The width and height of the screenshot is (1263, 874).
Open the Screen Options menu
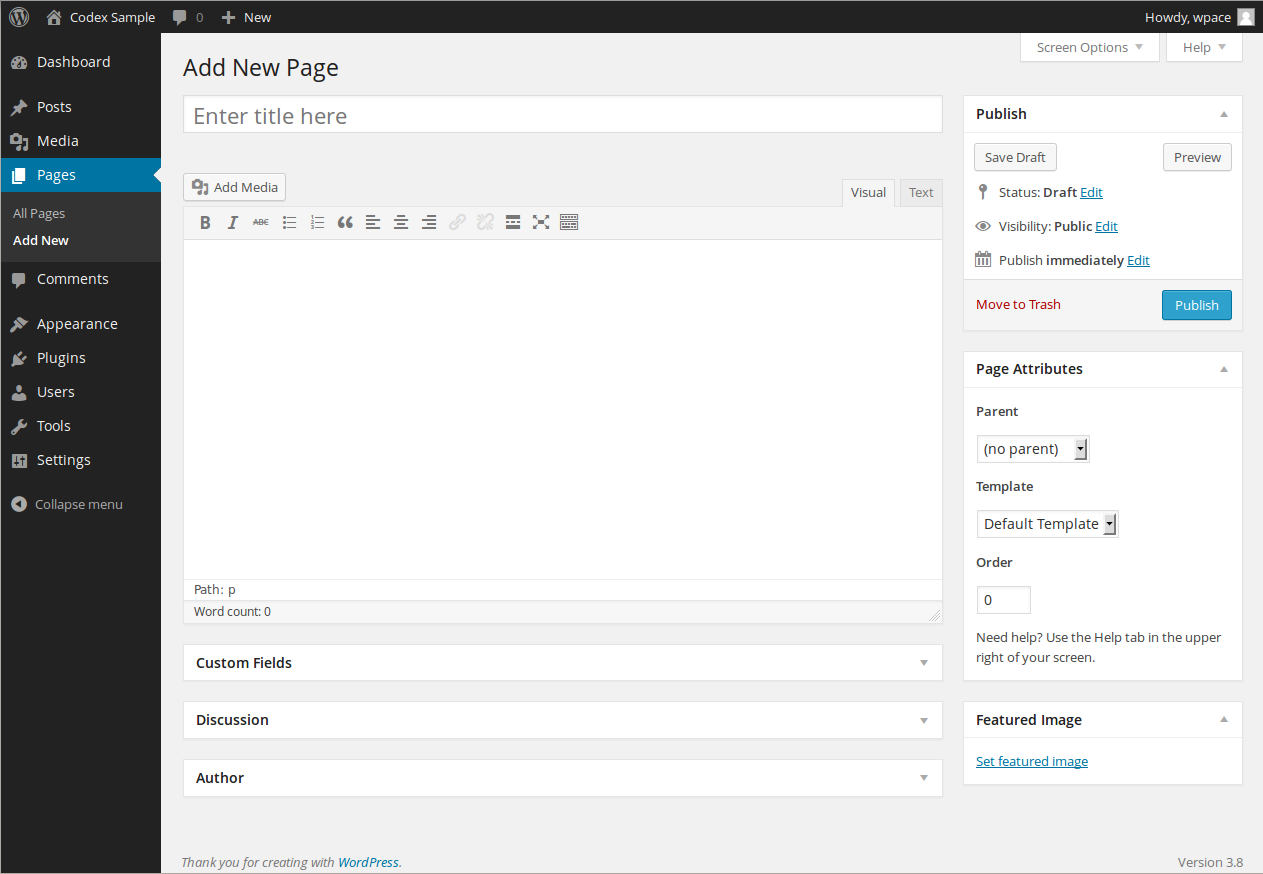1089,47
